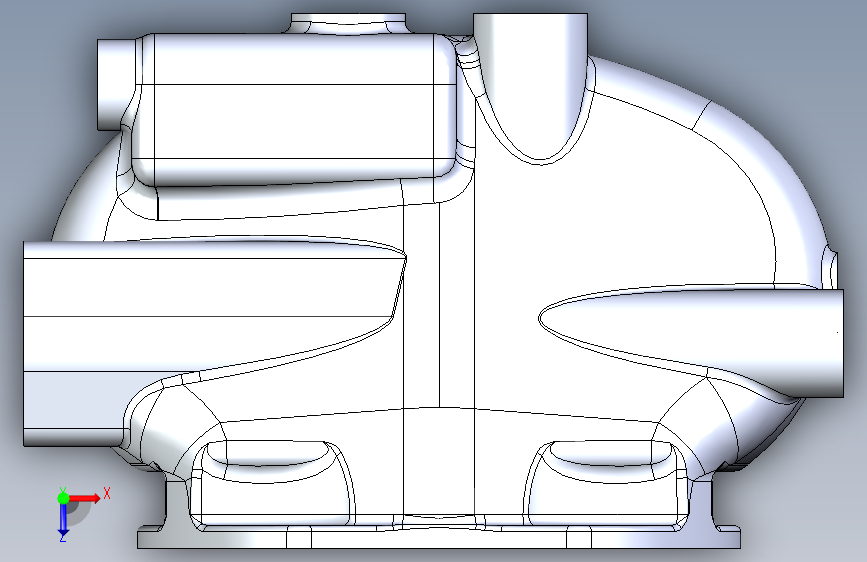Select the small cylindrical stub at upper left
This screenshot has height=562, width=867.
[115, 84]
